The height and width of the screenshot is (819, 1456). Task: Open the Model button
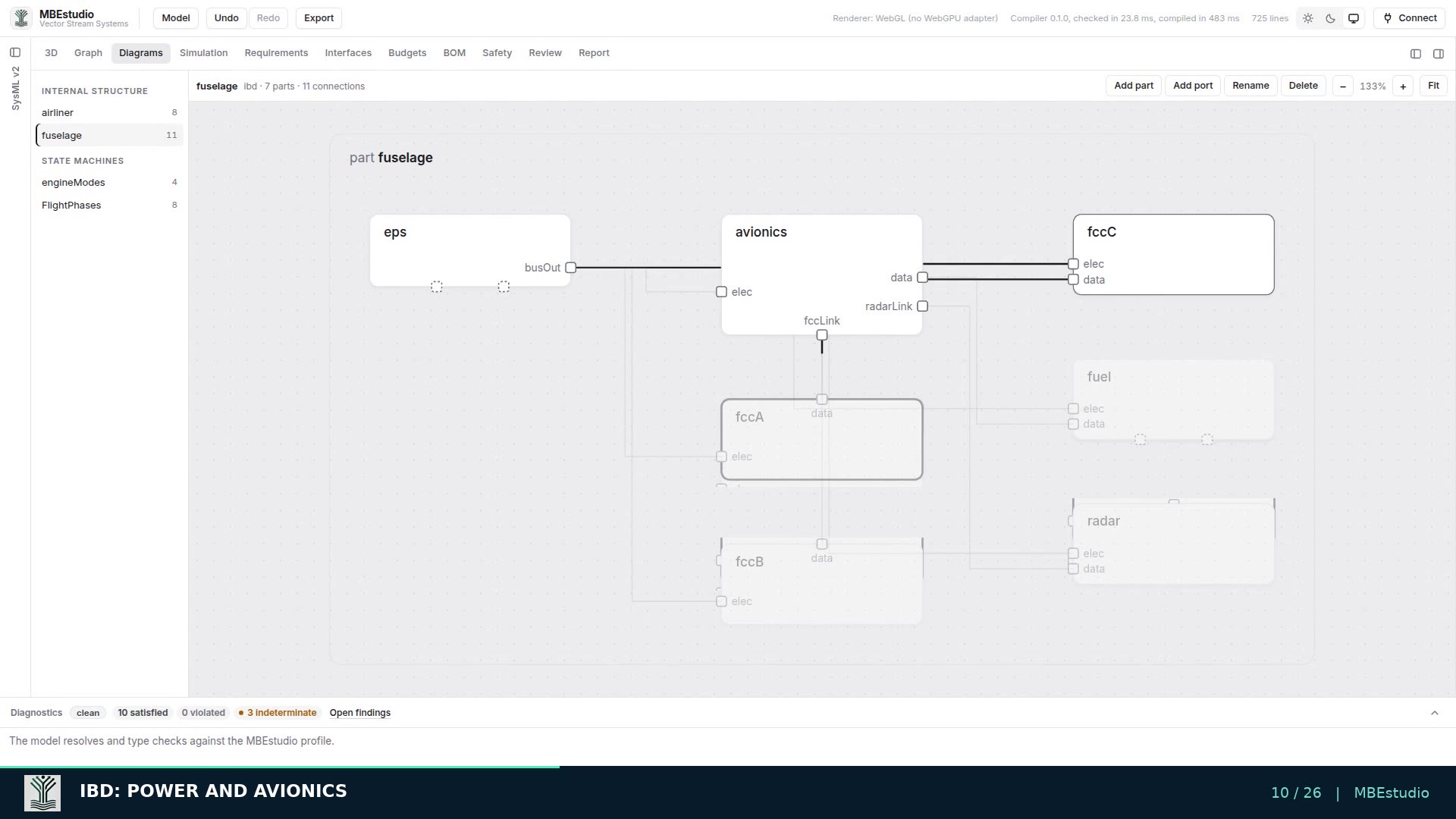click(176, 18)
